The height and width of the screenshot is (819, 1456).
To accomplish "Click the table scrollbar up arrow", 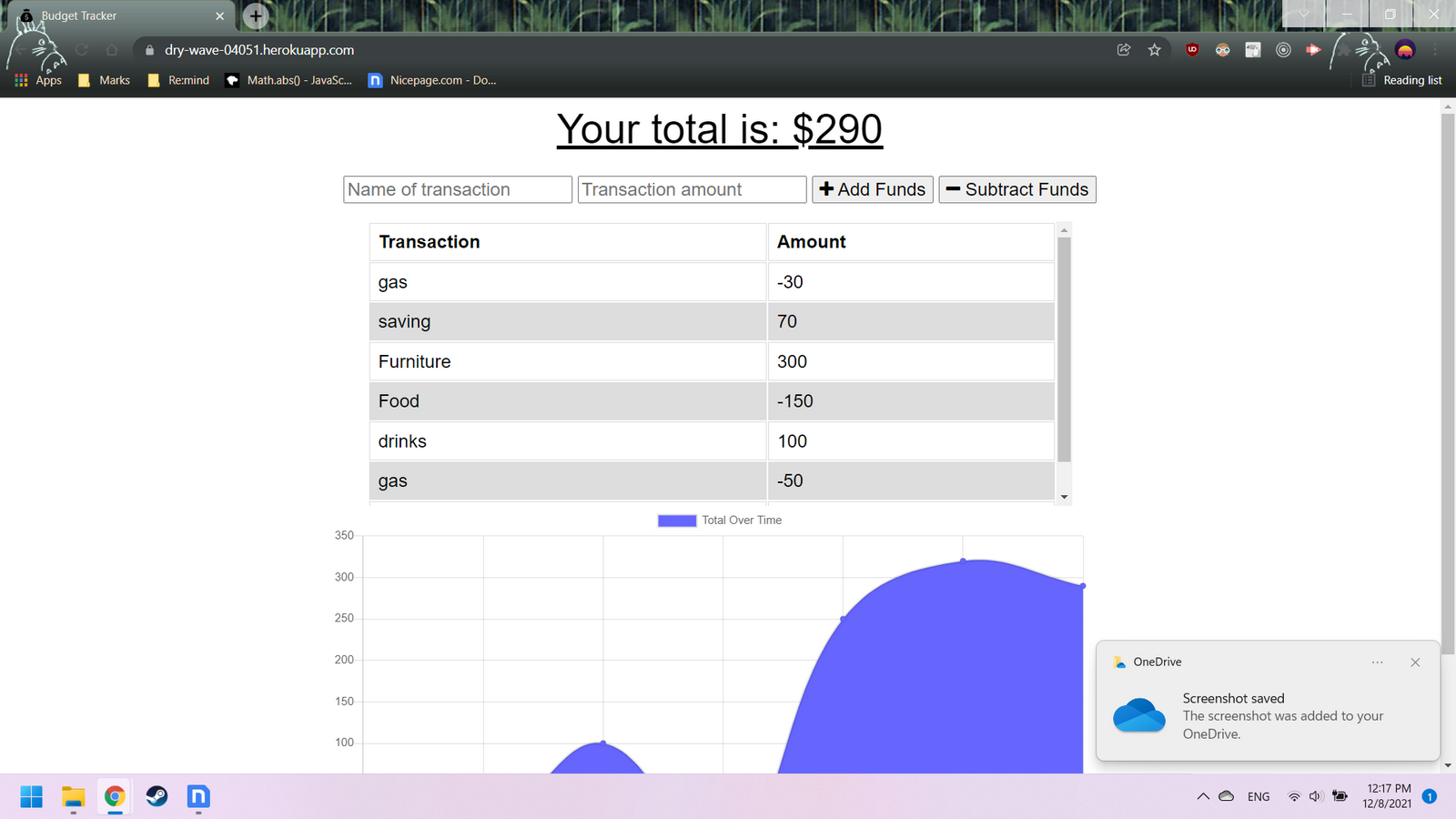I will (x=1064, y=229).
